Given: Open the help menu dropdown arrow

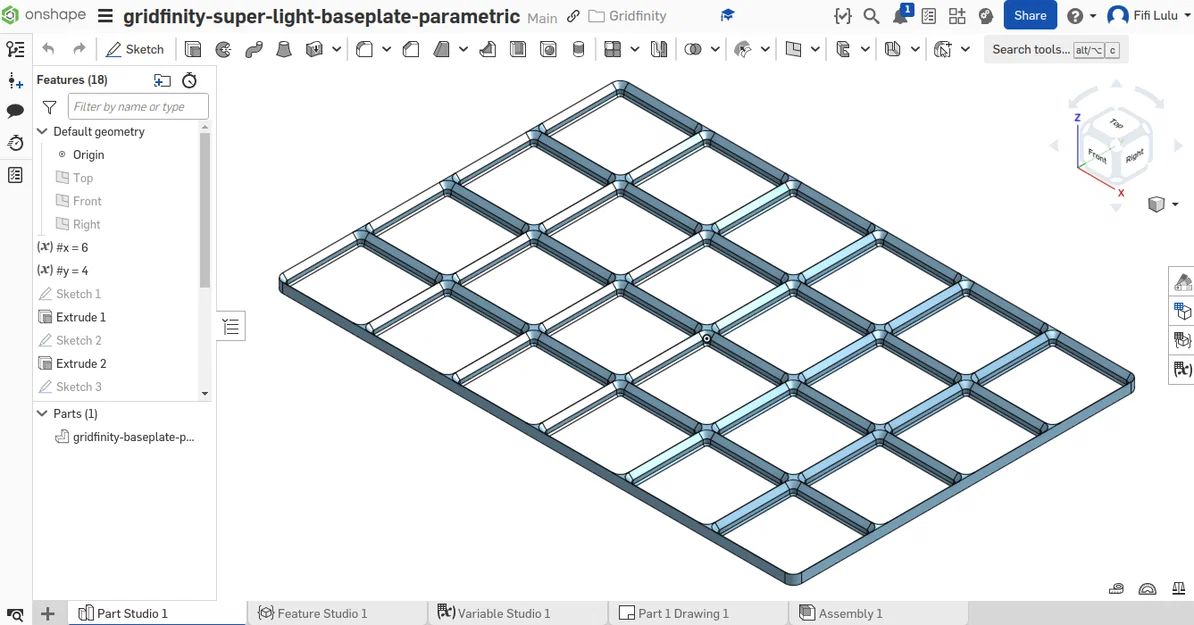Looking at the screenshot, I should pos(1094,15).
